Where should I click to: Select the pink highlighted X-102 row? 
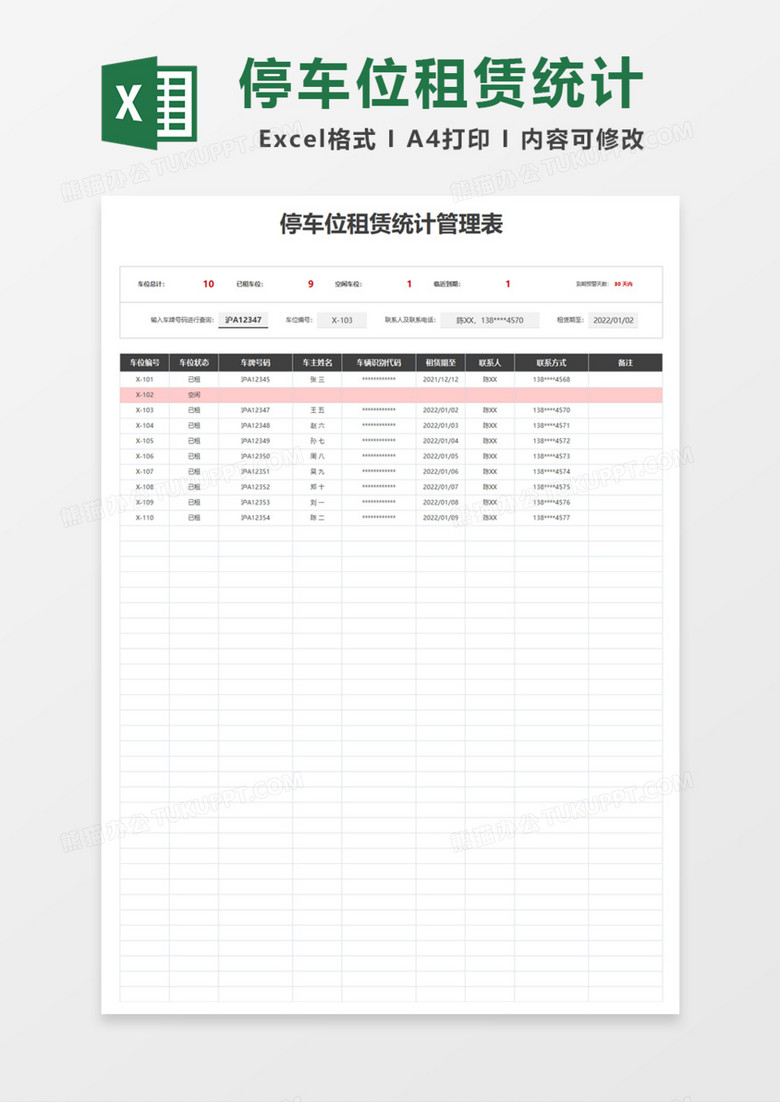390,395
